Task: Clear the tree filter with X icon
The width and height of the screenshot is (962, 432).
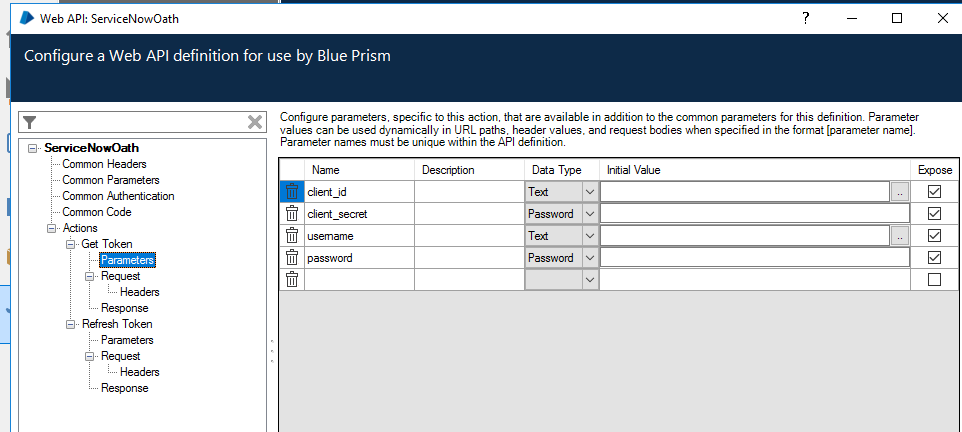Action: (x=255, y=122)
